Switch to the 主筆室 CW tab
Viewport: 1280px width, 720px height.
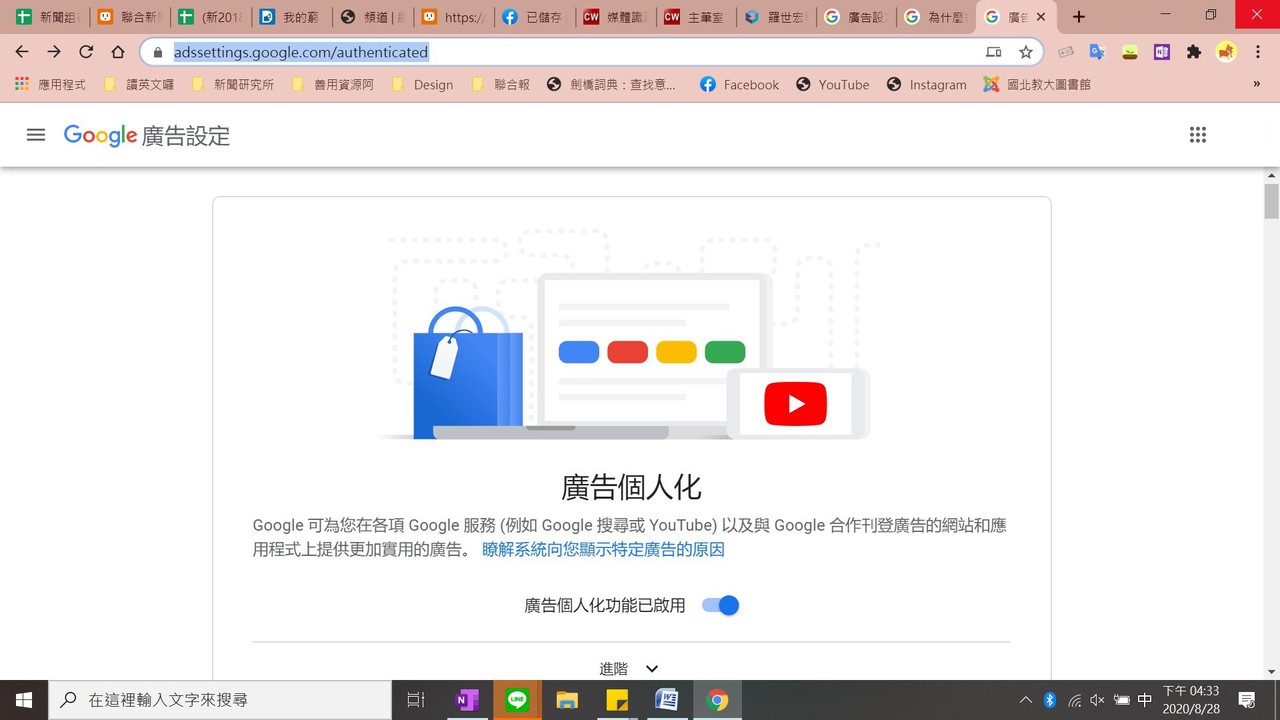click(x=696, y=17)
